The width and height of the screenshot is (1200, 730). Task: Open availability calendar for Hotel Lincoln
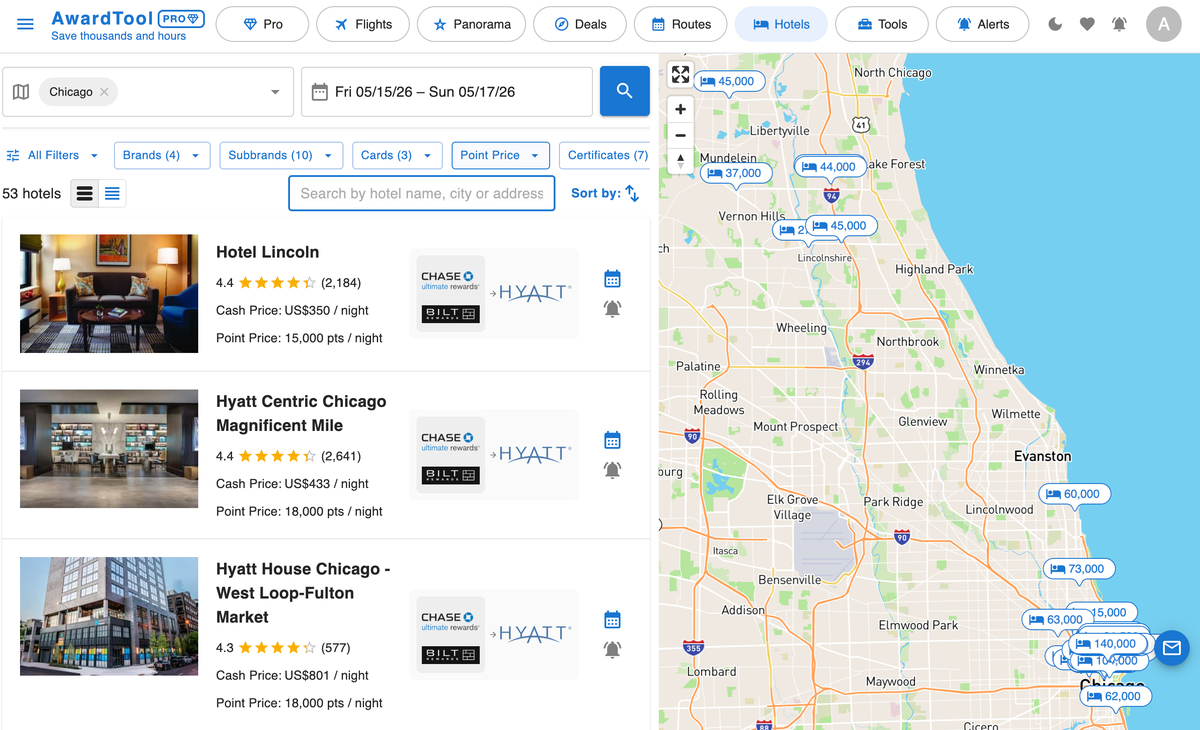(612, 278)
